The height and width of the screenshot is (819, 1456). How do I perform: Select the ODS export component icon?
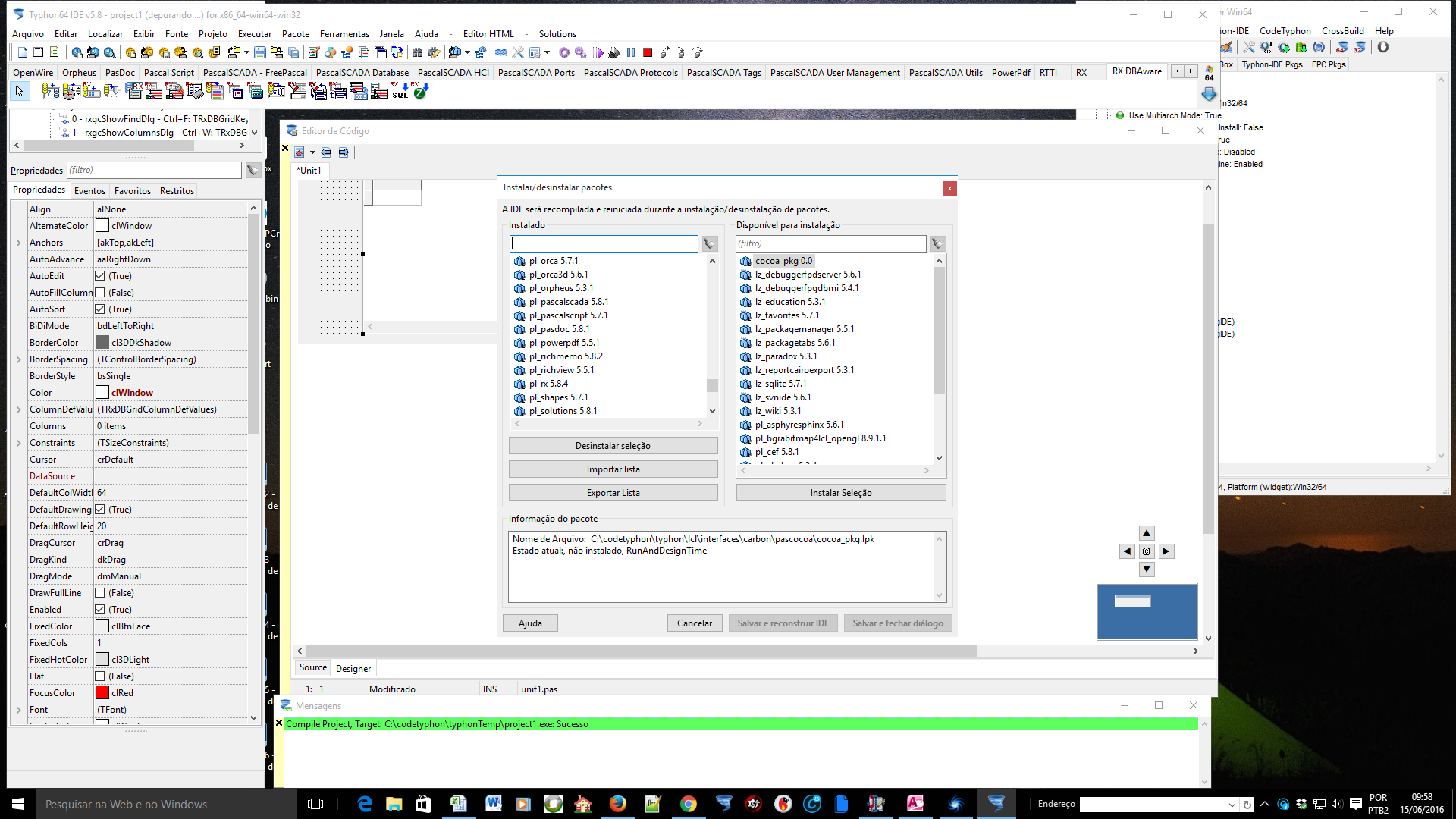coord(359,91)
